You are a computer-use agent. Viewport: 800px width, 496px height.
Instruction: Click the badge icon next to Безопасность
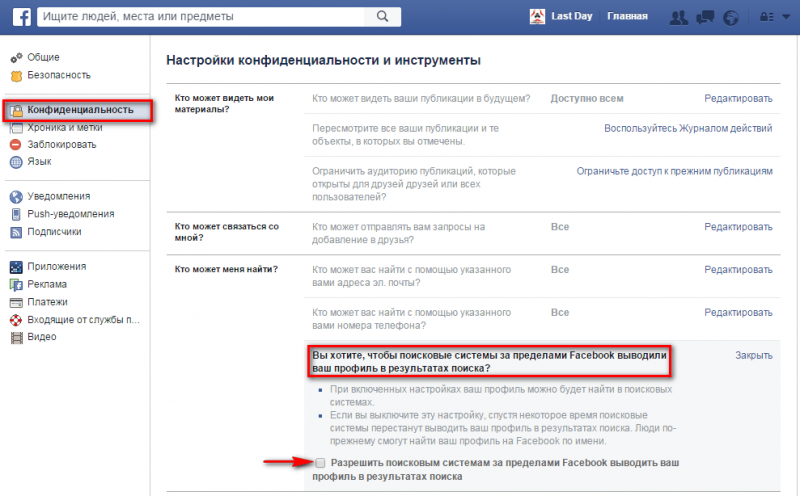click(16, 76)
